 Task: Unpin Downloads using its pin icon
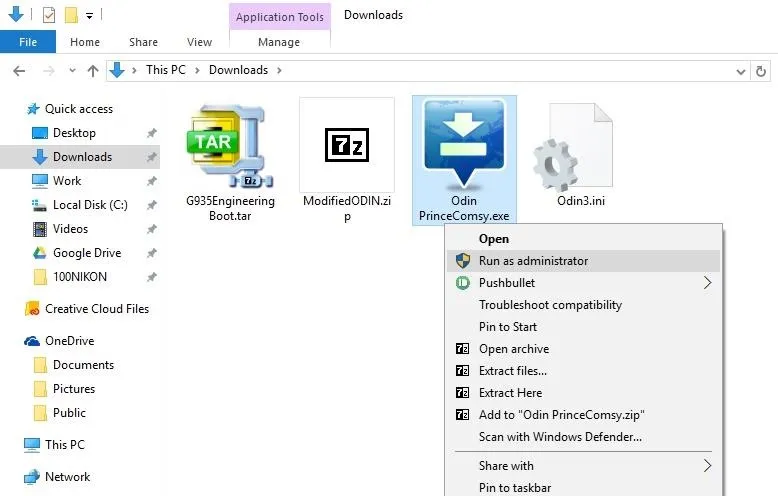pos(152,157)
